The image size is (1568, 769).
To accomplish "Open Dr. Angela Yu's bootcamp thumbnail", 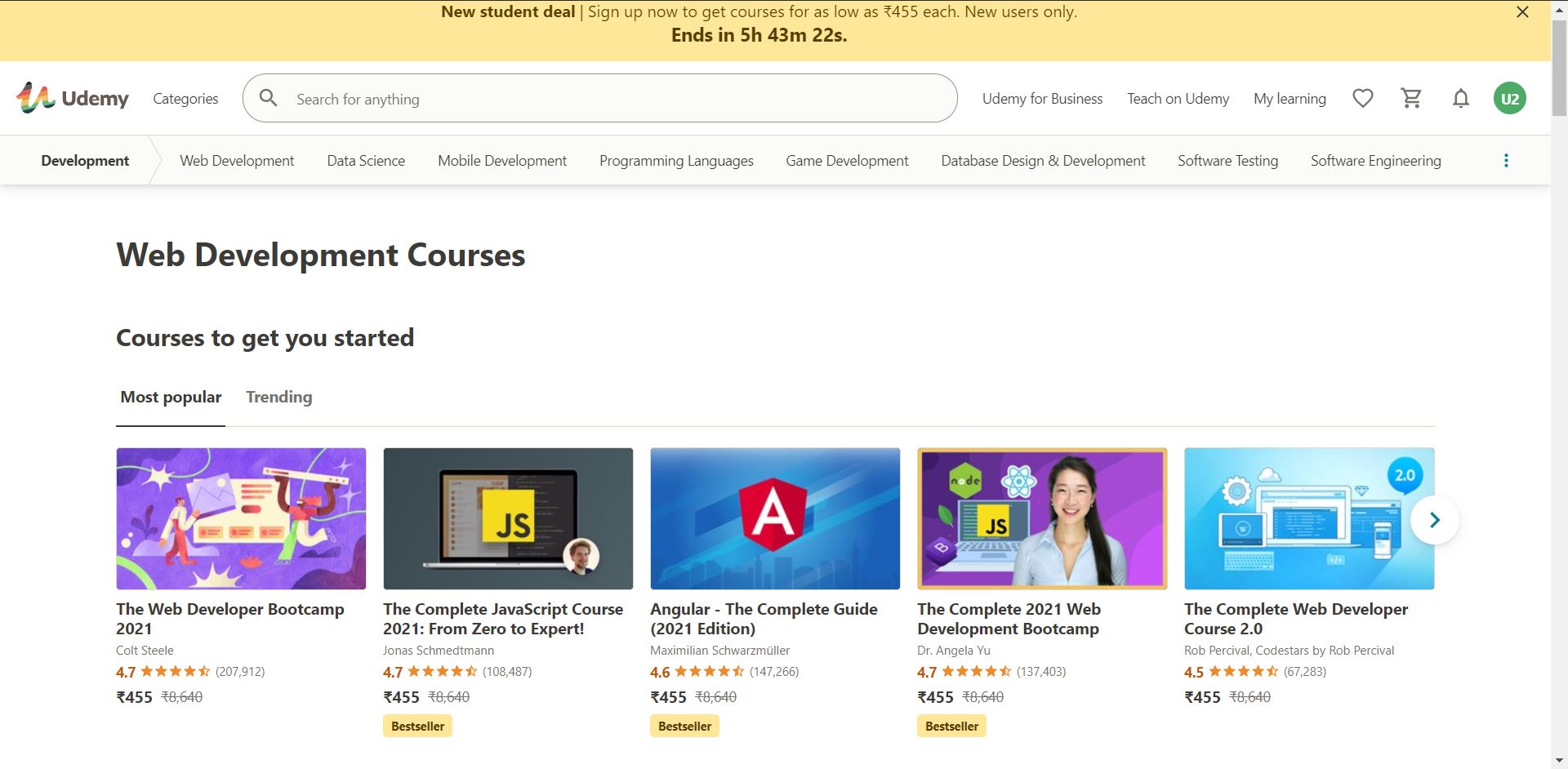I will [x=1042, y=518].
